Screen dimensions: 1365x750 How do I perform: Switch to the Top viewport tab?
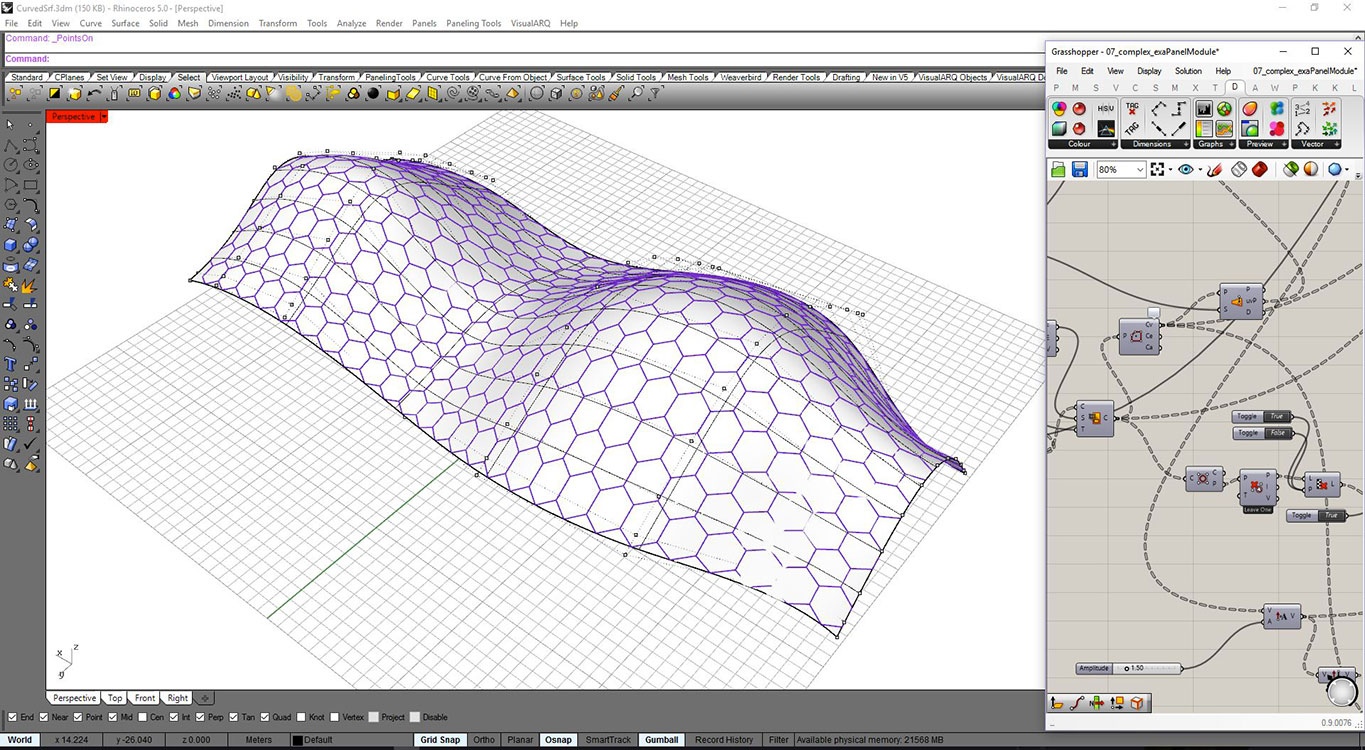[115, 698]
